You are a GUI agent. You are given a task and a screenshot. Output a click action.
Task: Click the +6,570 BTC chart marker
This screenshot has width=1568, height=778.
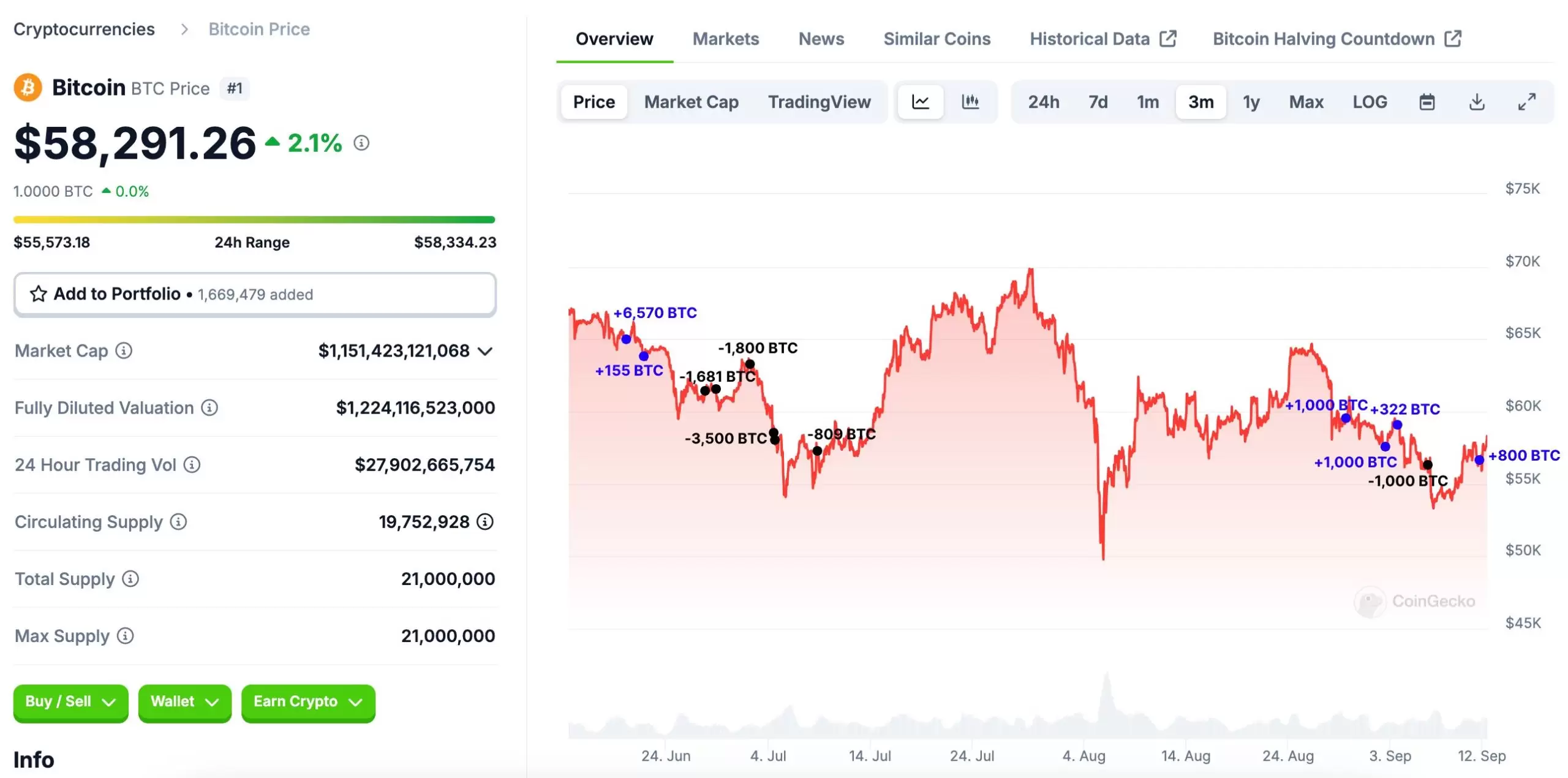click(626, 339)
